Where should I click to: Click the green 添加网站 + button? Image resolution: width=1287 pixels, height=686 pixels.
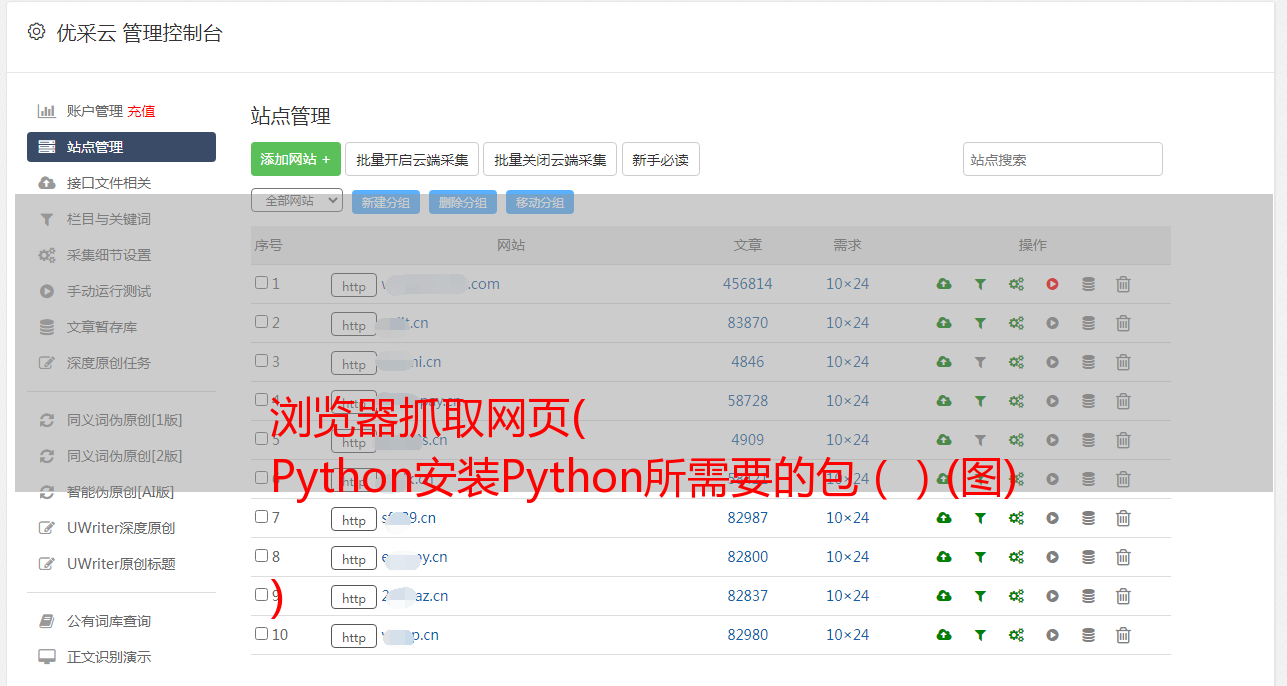click(296, 159)
